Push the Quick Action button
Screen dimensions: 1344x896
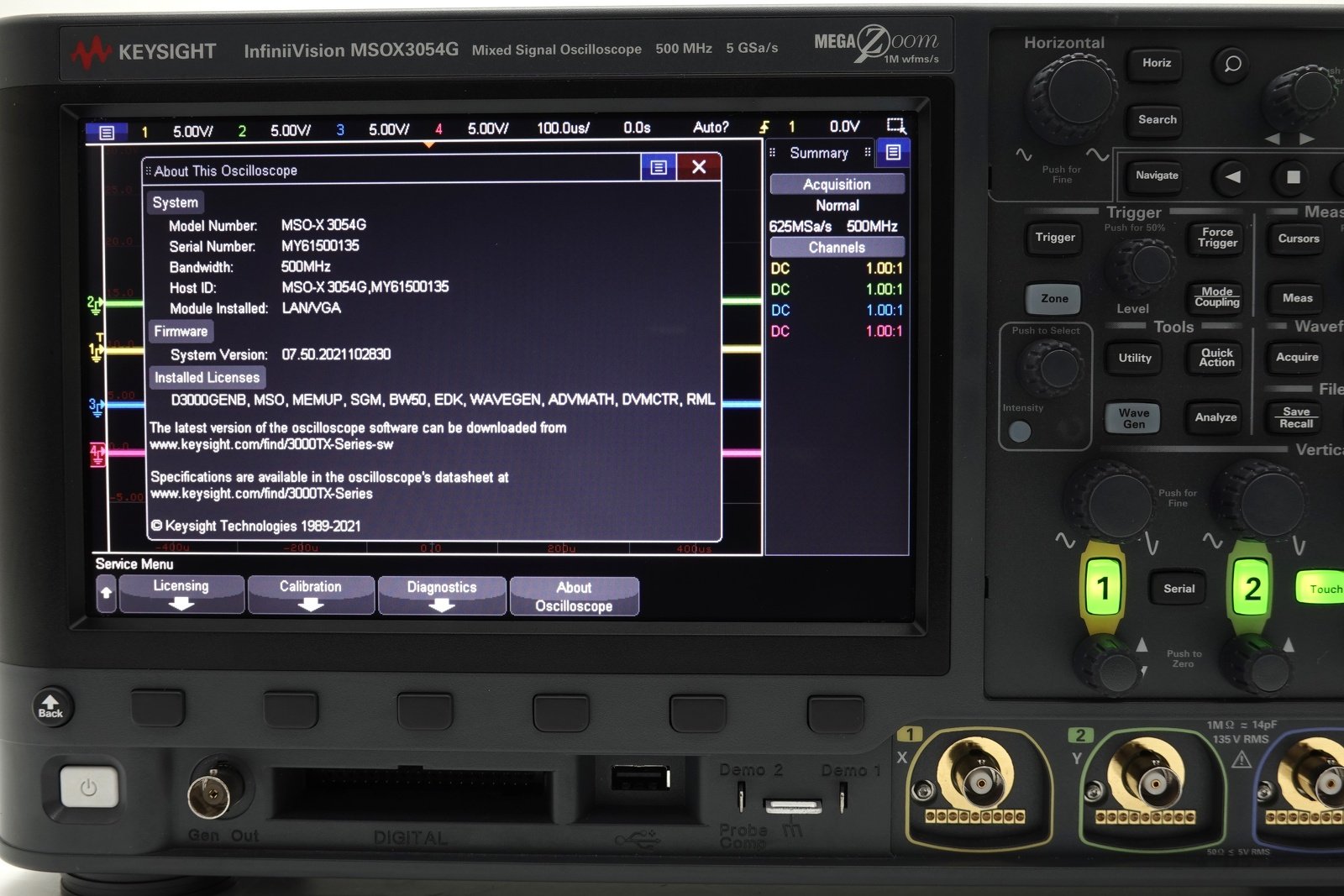(x=1216, y=358)
